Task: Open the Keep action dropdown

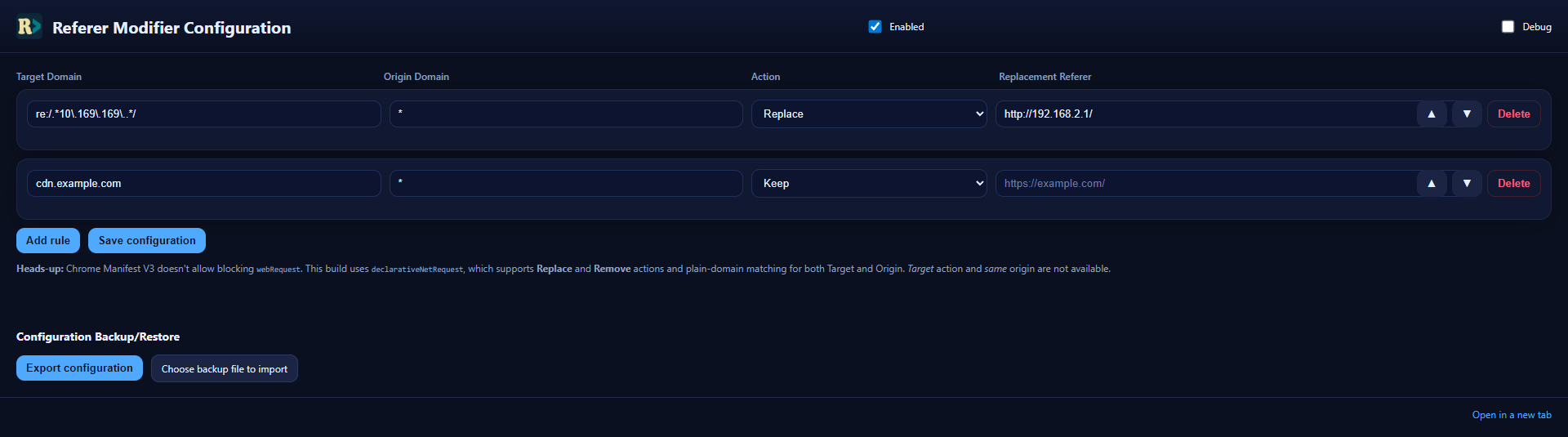Action: (x=868, y=184)
